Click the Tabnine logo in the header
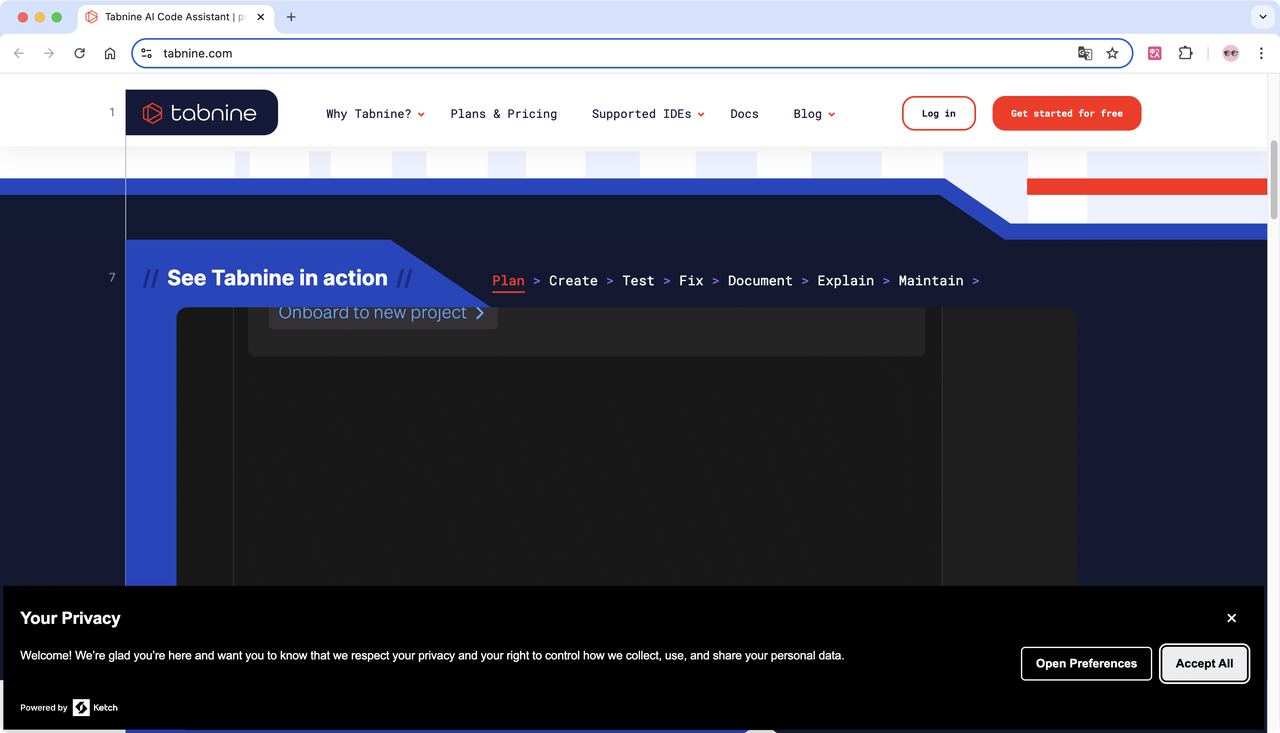This screenshot has height=733, width=1280. click(201, 113)
